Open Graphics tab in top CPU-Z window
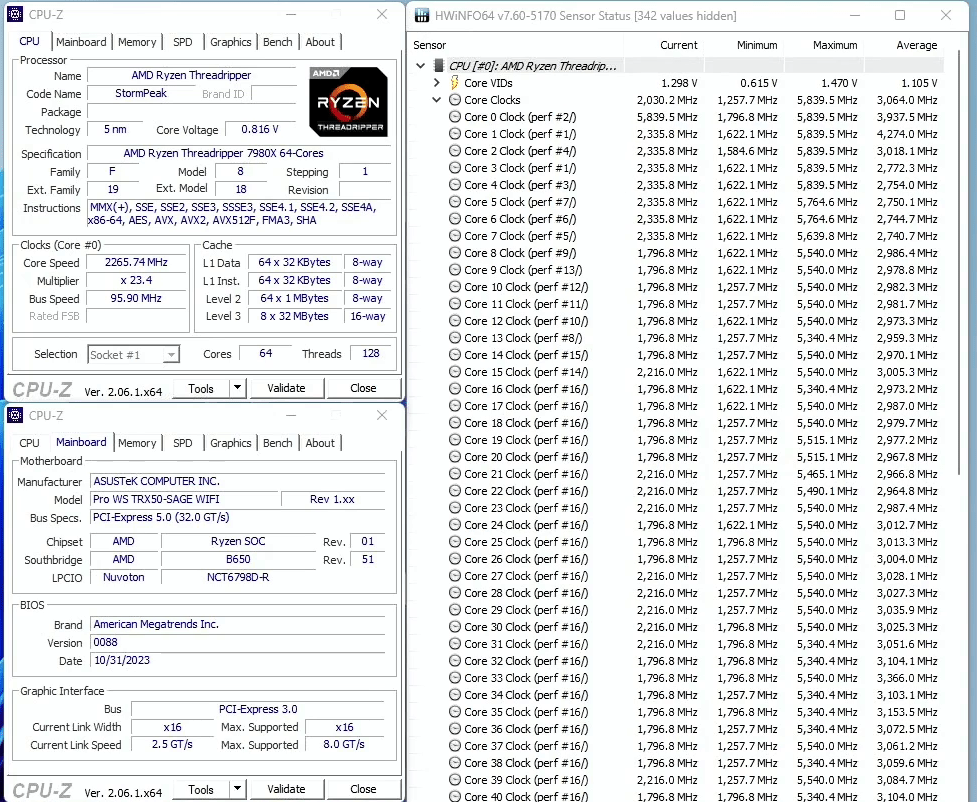The width and height of the screenshot is (977, 802). tap(231, 42)
